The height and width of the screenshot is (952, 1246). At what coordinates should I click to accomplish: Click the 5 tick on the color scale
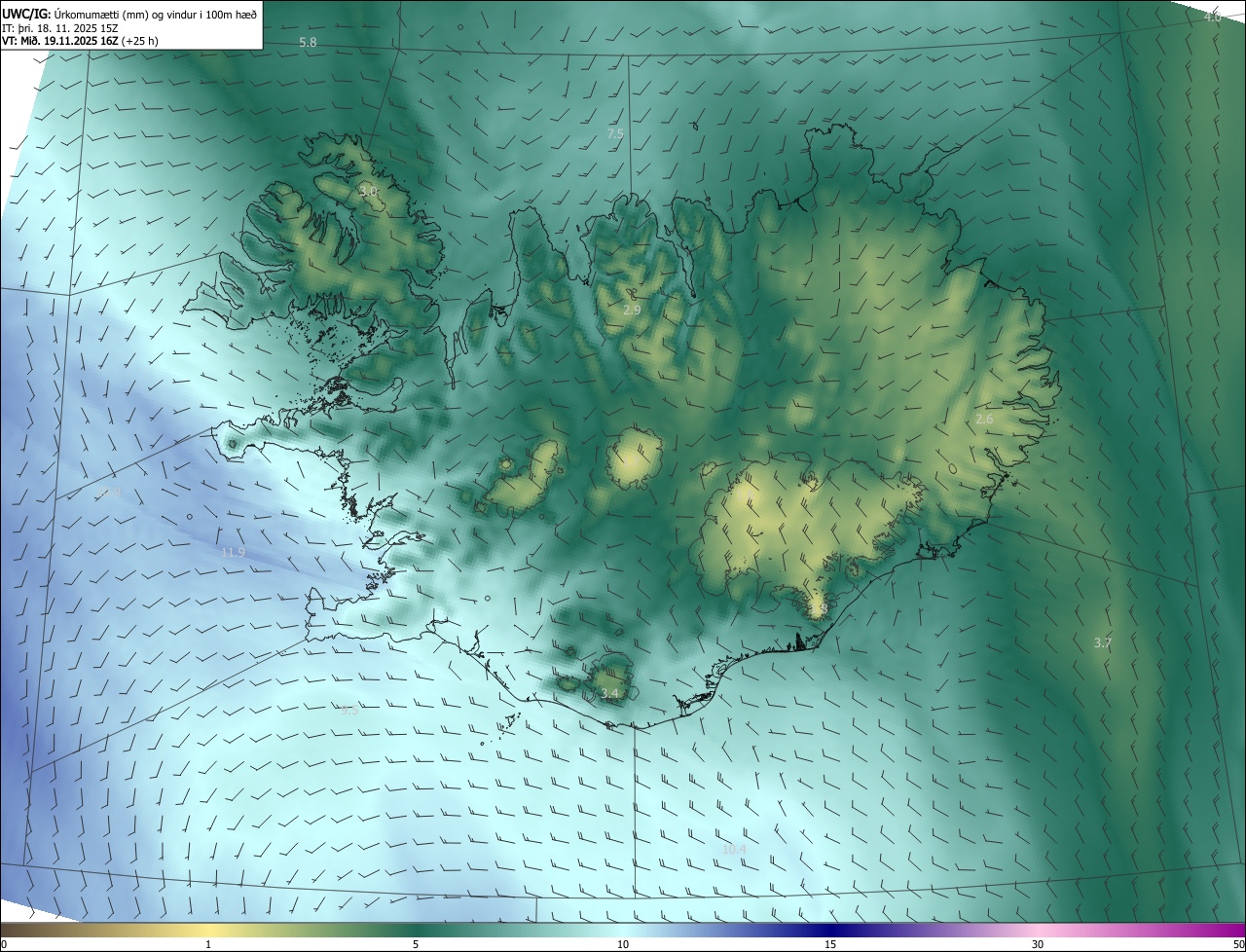point(416,945)
